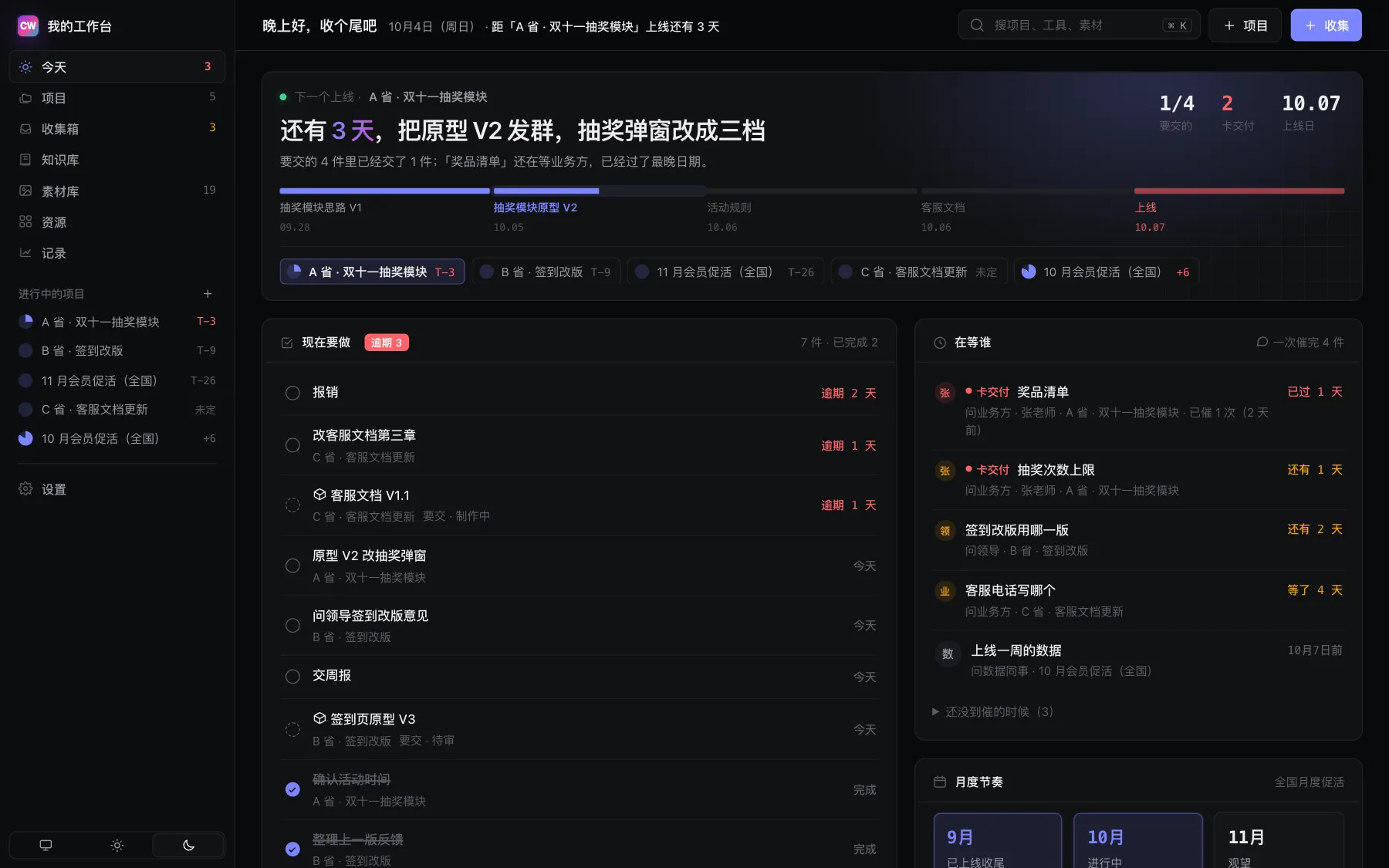Viewport: 1389px width, 868px height.
Task: Click the calendar icon beside 月度节奏
Action: pos(940,782)
